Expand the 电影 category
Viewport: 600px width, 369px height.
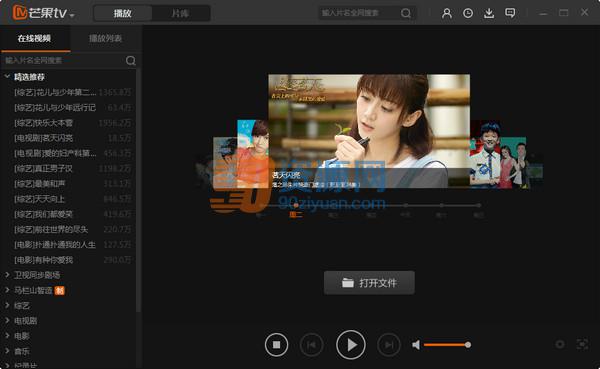click(x=7, y=336)
